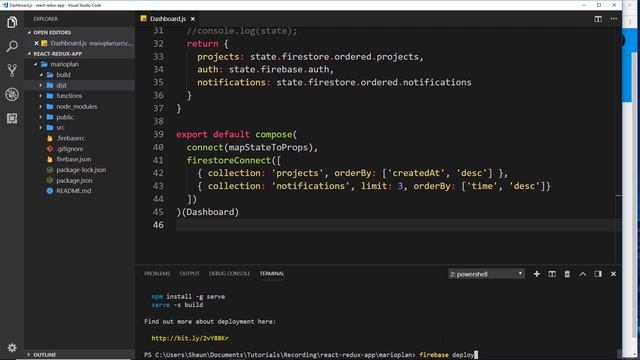Image resolution: width=640 pixels, height=360 pixels.
Task: Kill the terminal with trash icon
Action: pyautogui.click(x=567, y=274)
